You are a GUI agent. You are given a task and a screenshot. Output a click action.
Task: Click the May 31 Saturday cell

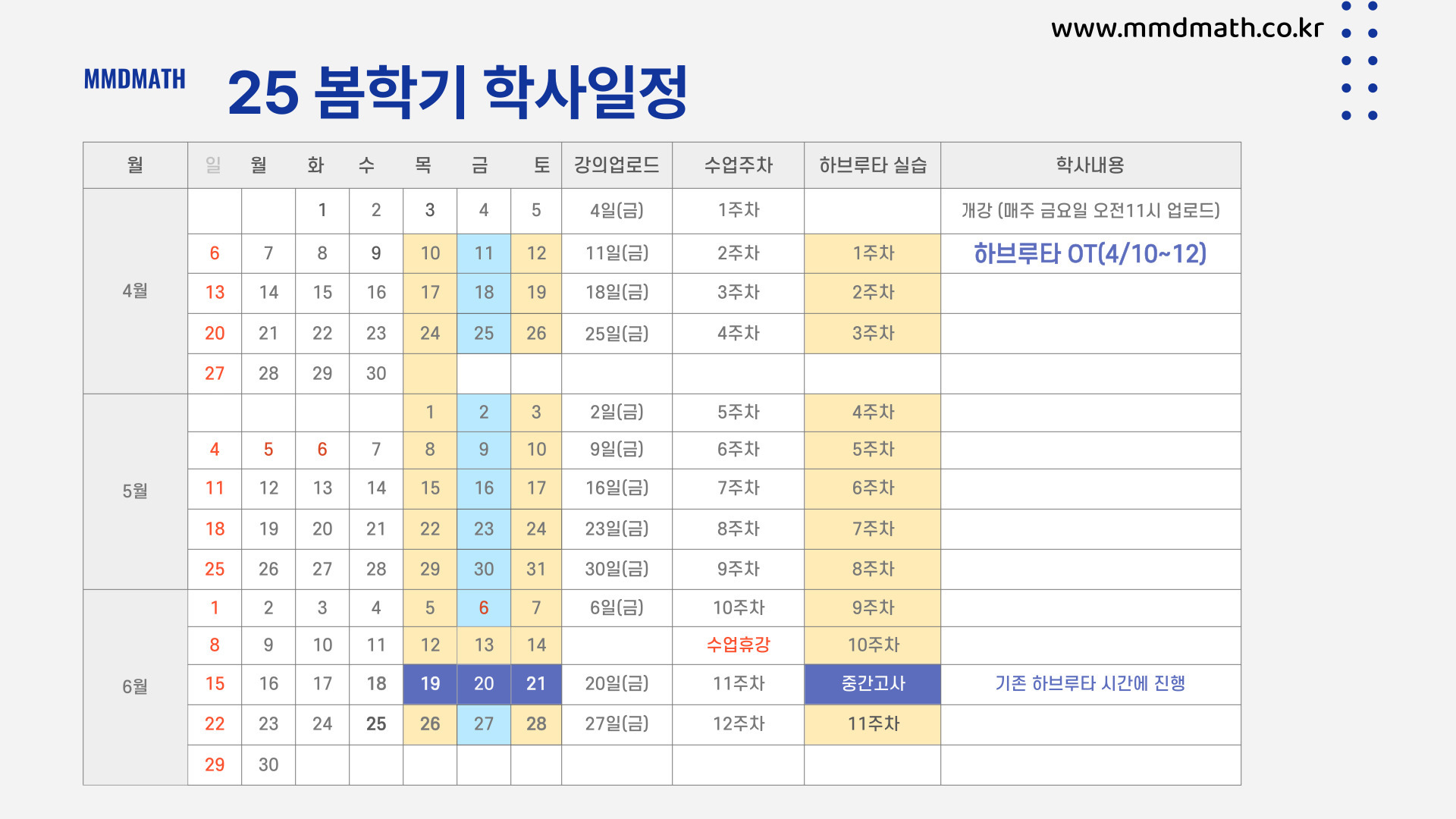click(x=536, y=570)
